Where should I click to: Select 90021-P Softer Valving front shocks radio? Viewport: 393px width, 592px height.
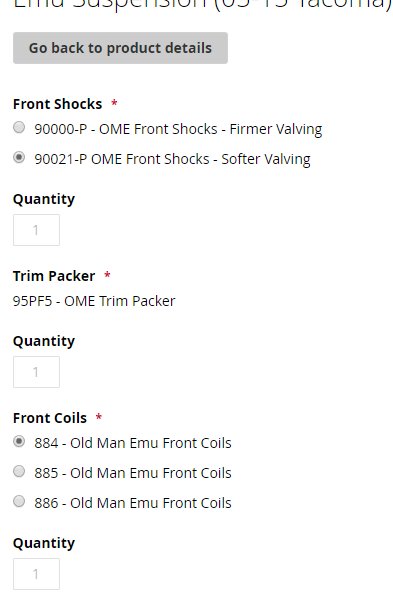coord(19,157)
